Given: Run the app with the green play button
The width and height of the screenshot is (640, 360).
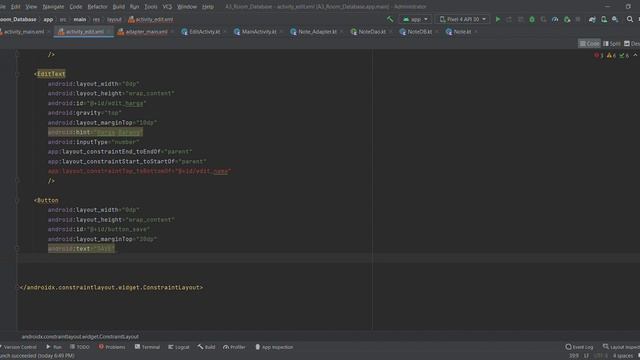Looking at the screenshot, I should click(498, 19).
